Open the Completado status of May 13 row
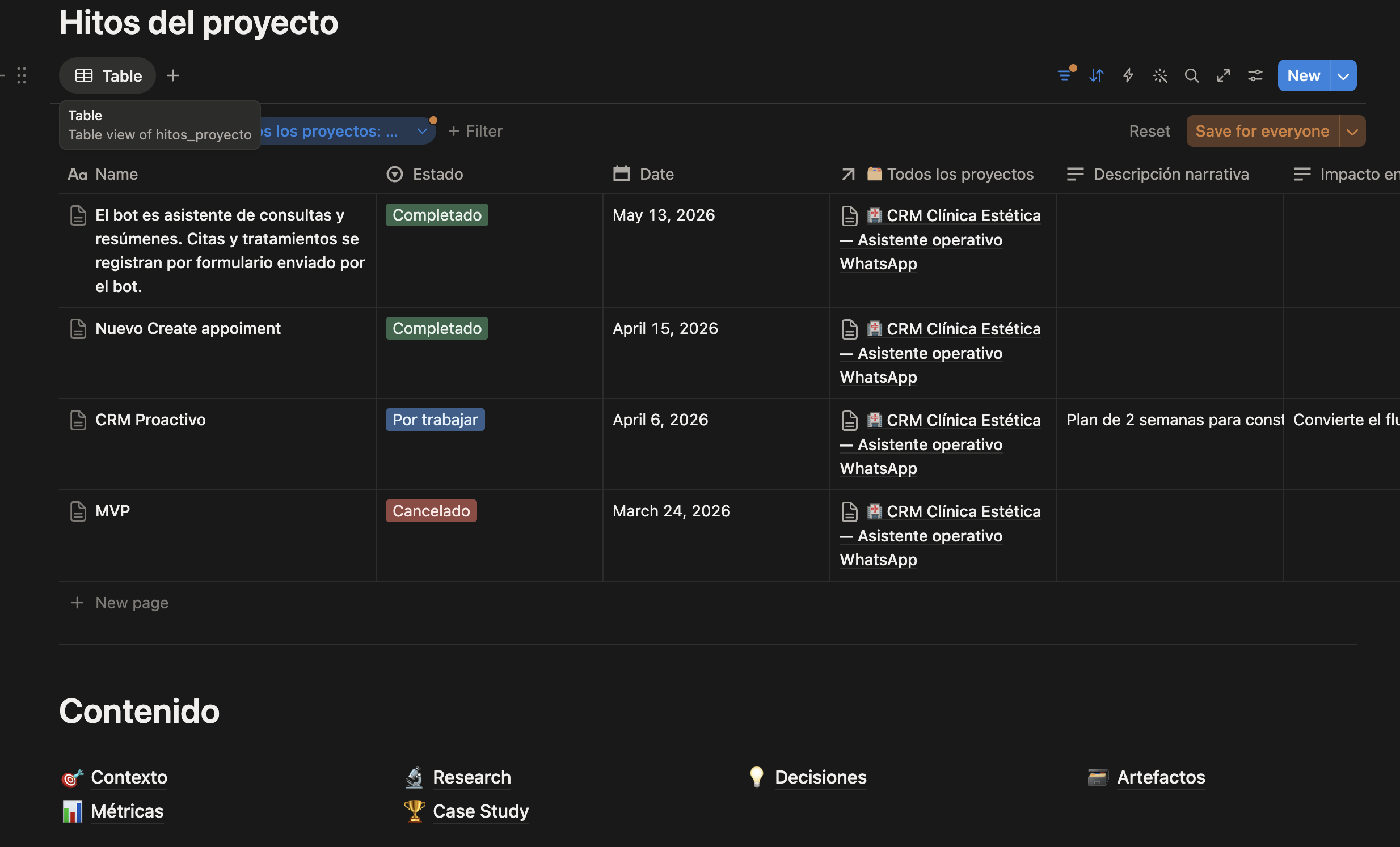1400x847 pixels. pyautogui.click(x=437, y=215)
